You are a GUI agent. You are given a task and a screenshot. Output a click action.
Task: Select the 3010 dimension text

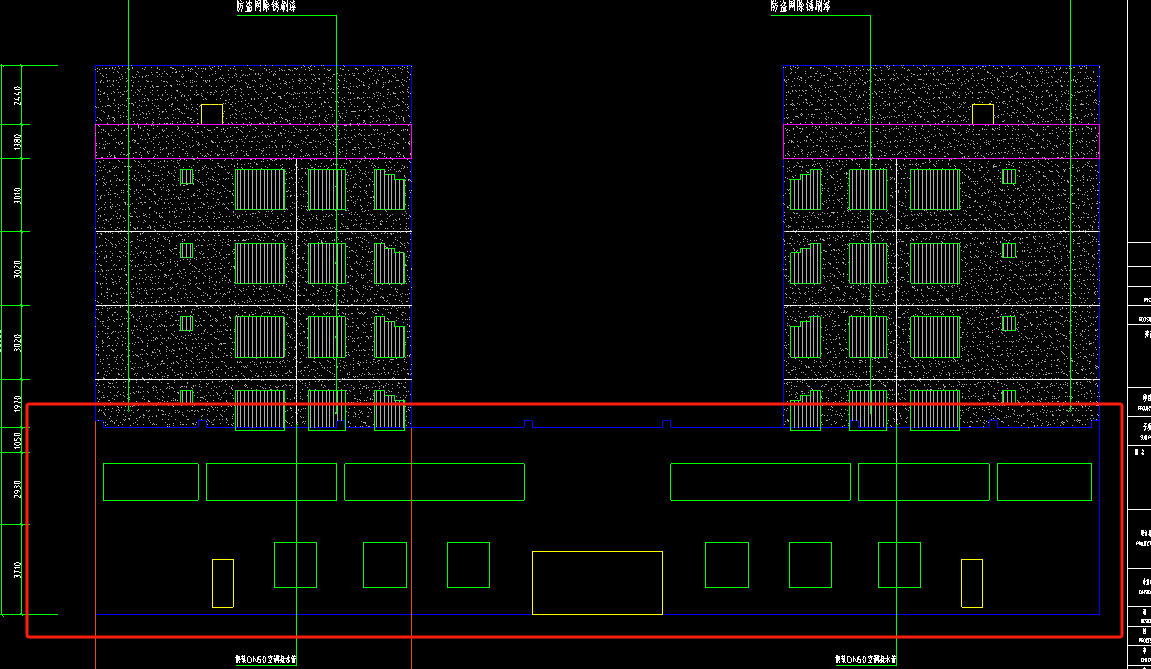(18, 195)
